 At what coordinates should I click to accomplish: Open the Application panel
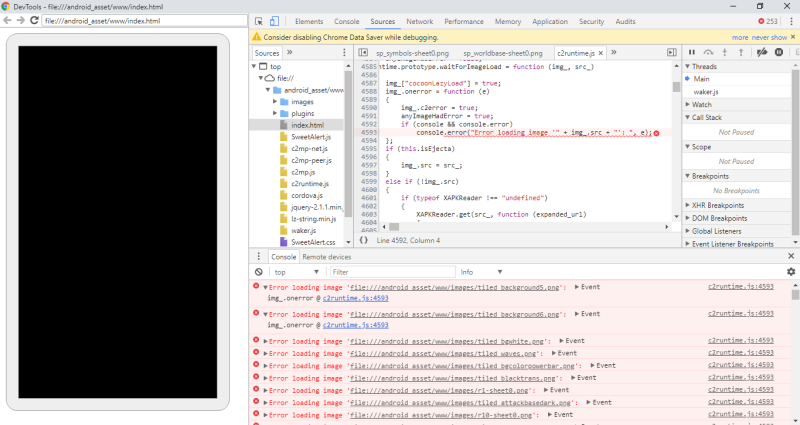[549, 21]
